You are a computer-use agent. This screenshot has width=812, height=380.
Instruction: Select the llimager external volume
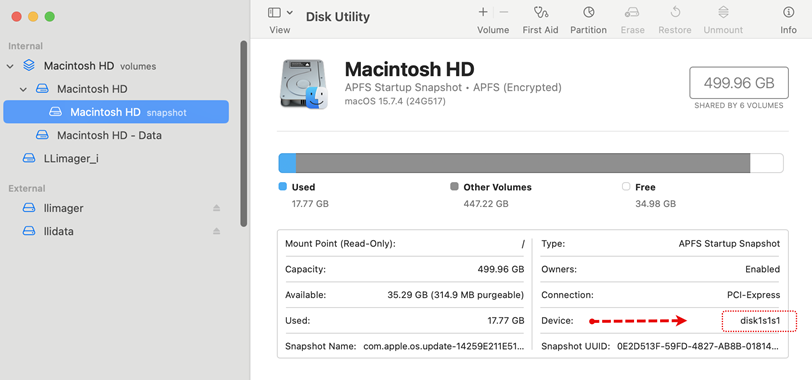pyautogui.click(x=116, y=208)
